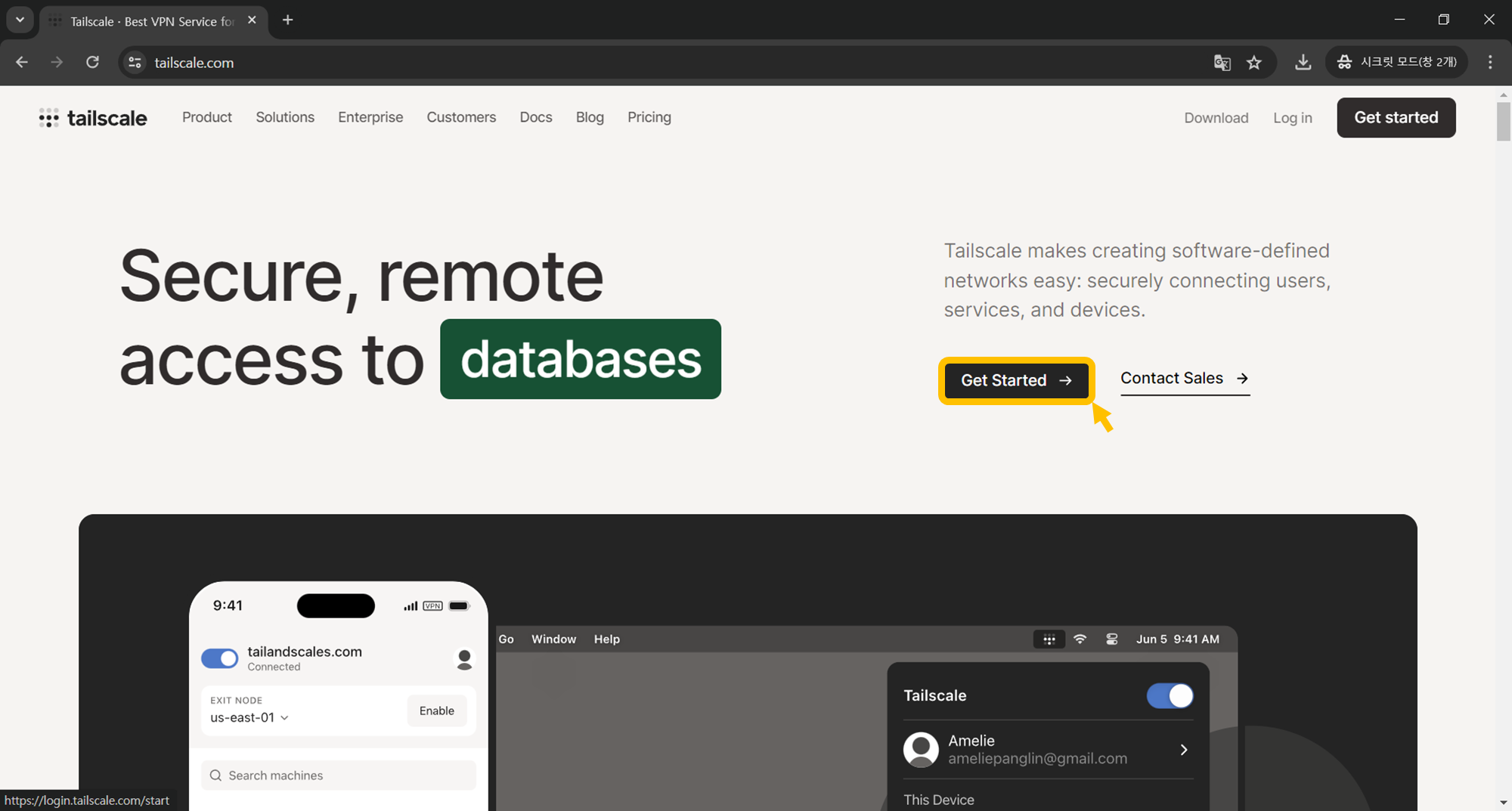Click the Go menu in the Mac mockup
Image resolution: width=1512 pixels, height=811 pixels.
pyautogui.click(x=507, y=639)
